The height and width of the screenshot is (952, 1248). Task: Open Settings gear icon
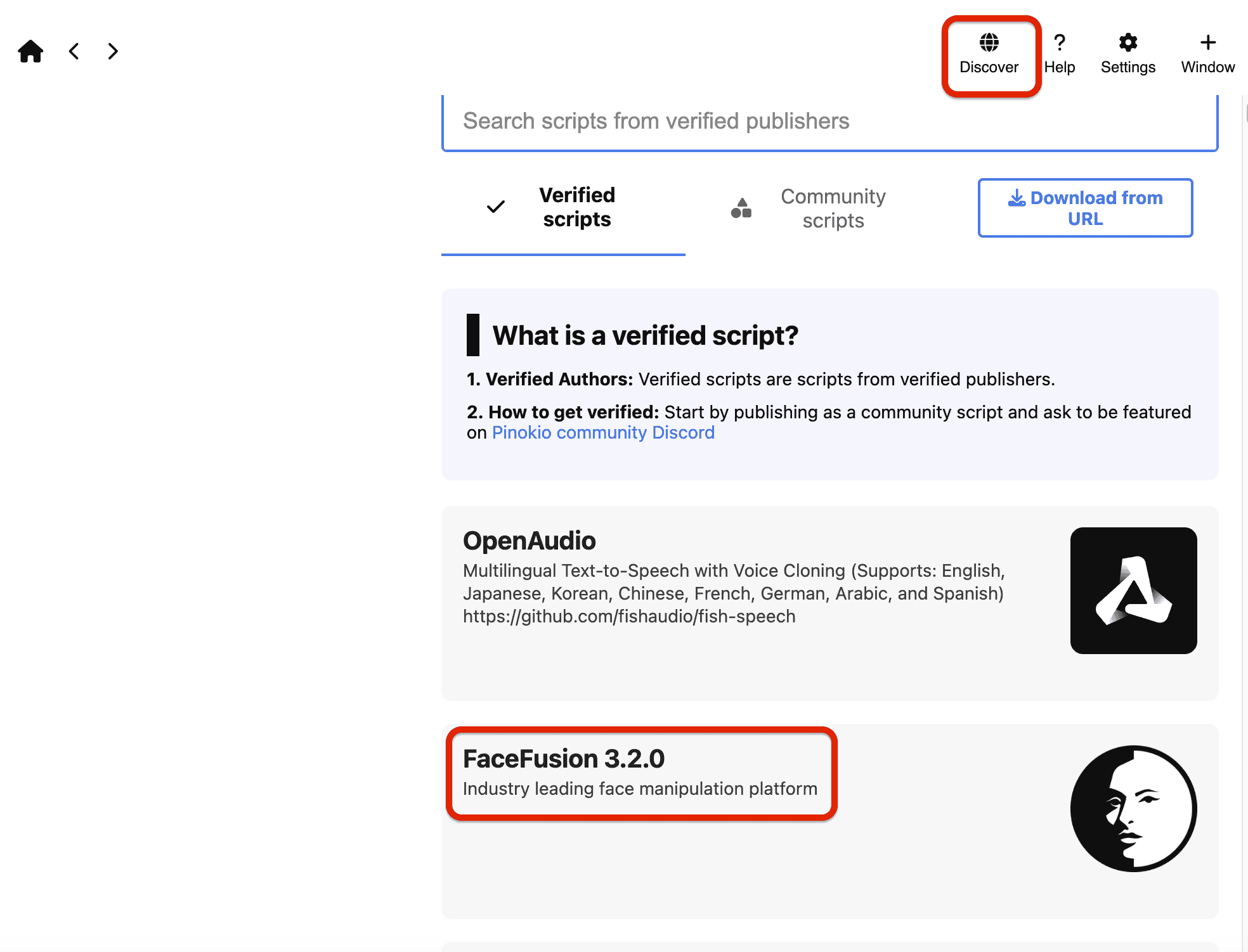pyautogui.click(x=1128, y=43)
